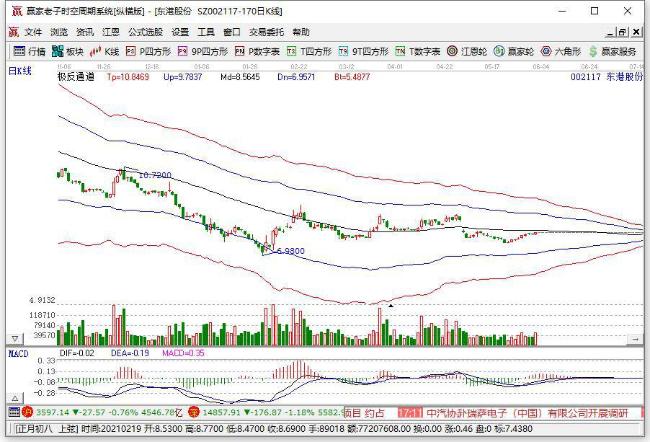This screenshot has width=650, height=442.
Task: Switch to K线 candlestick chart view
Action: 105,51
